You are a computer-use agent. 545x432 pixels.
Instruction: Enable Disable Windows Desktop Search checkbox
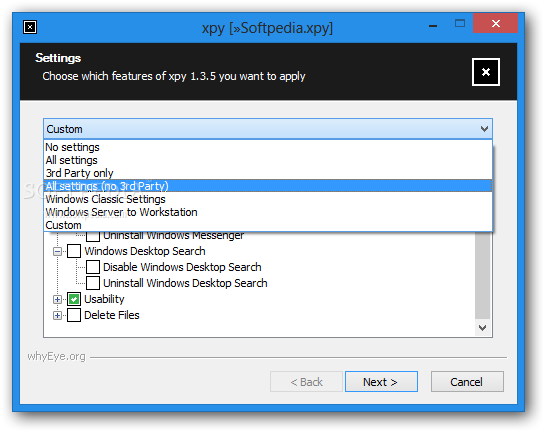tap(93, 267)
